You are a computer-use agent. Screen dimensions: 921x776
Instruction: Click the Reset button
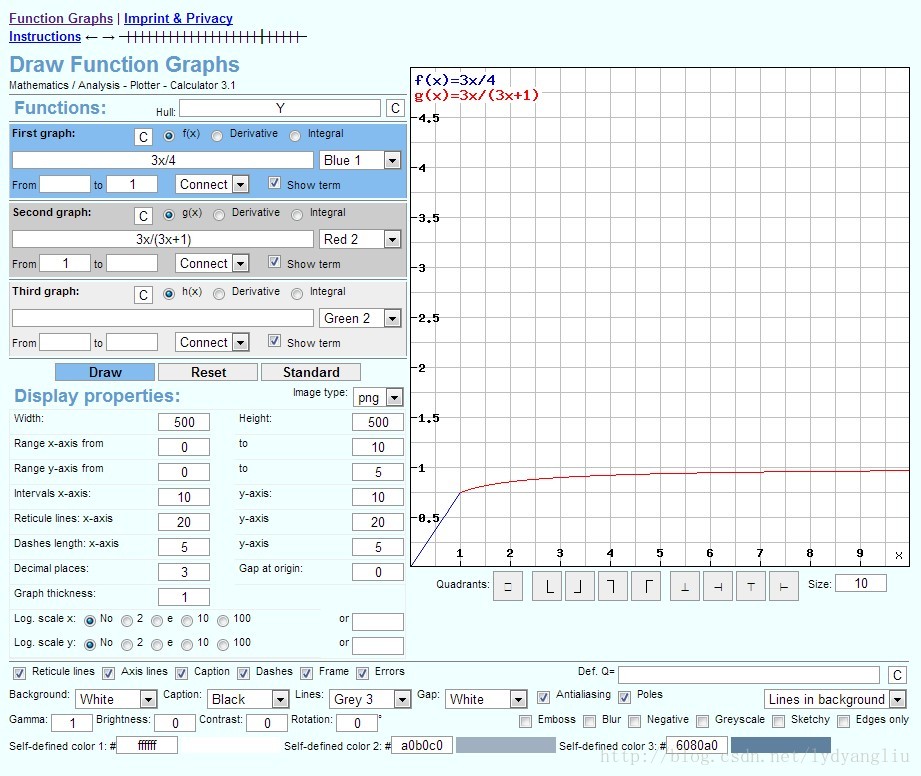(x=208, y=372)
